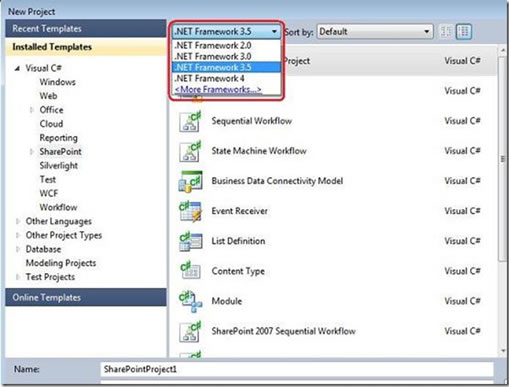
Task: Expand the Other Project Types node
Action: pos(18,235)
